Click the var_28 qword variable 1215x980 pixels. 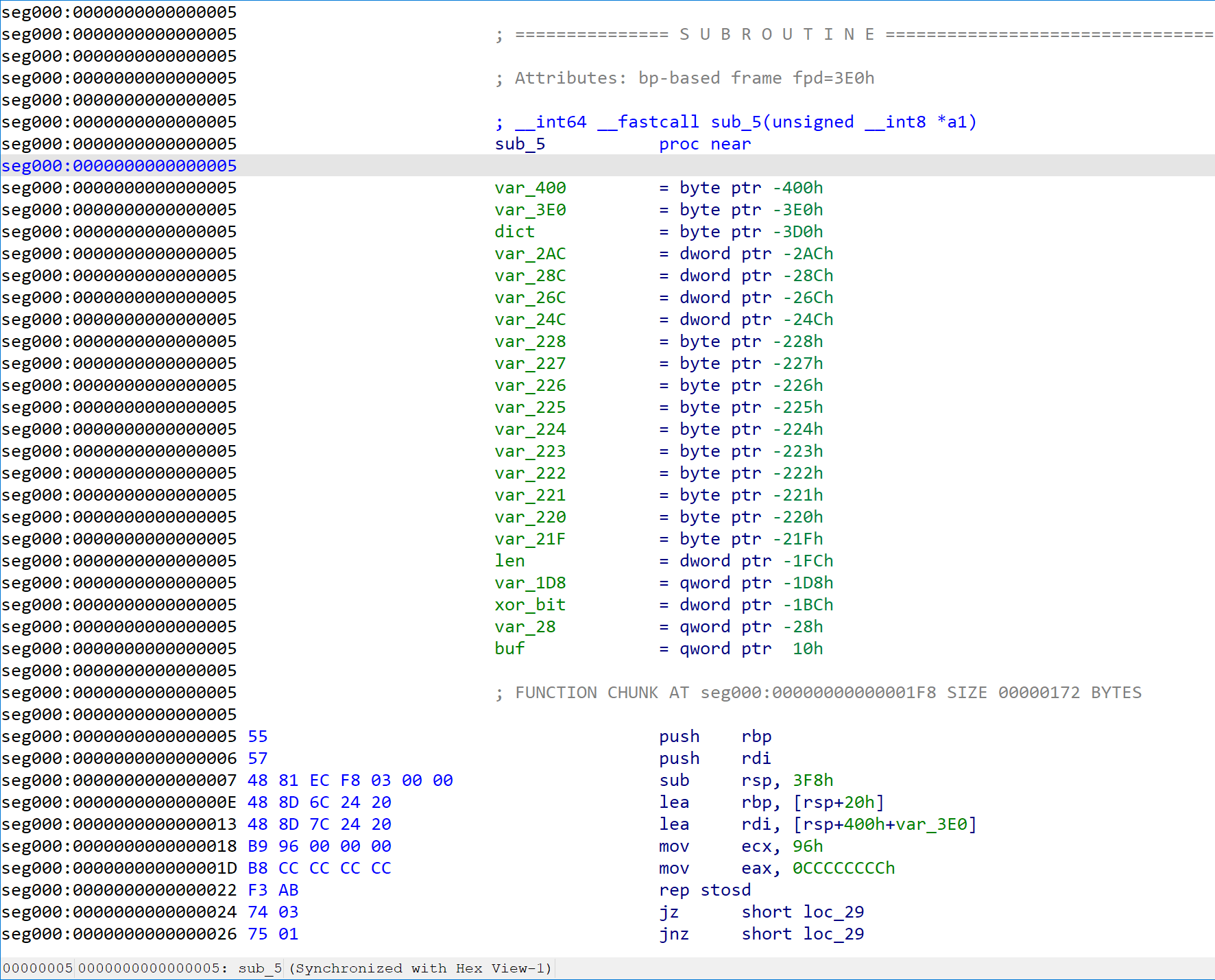pyautogui.click(x=525, y=627)
